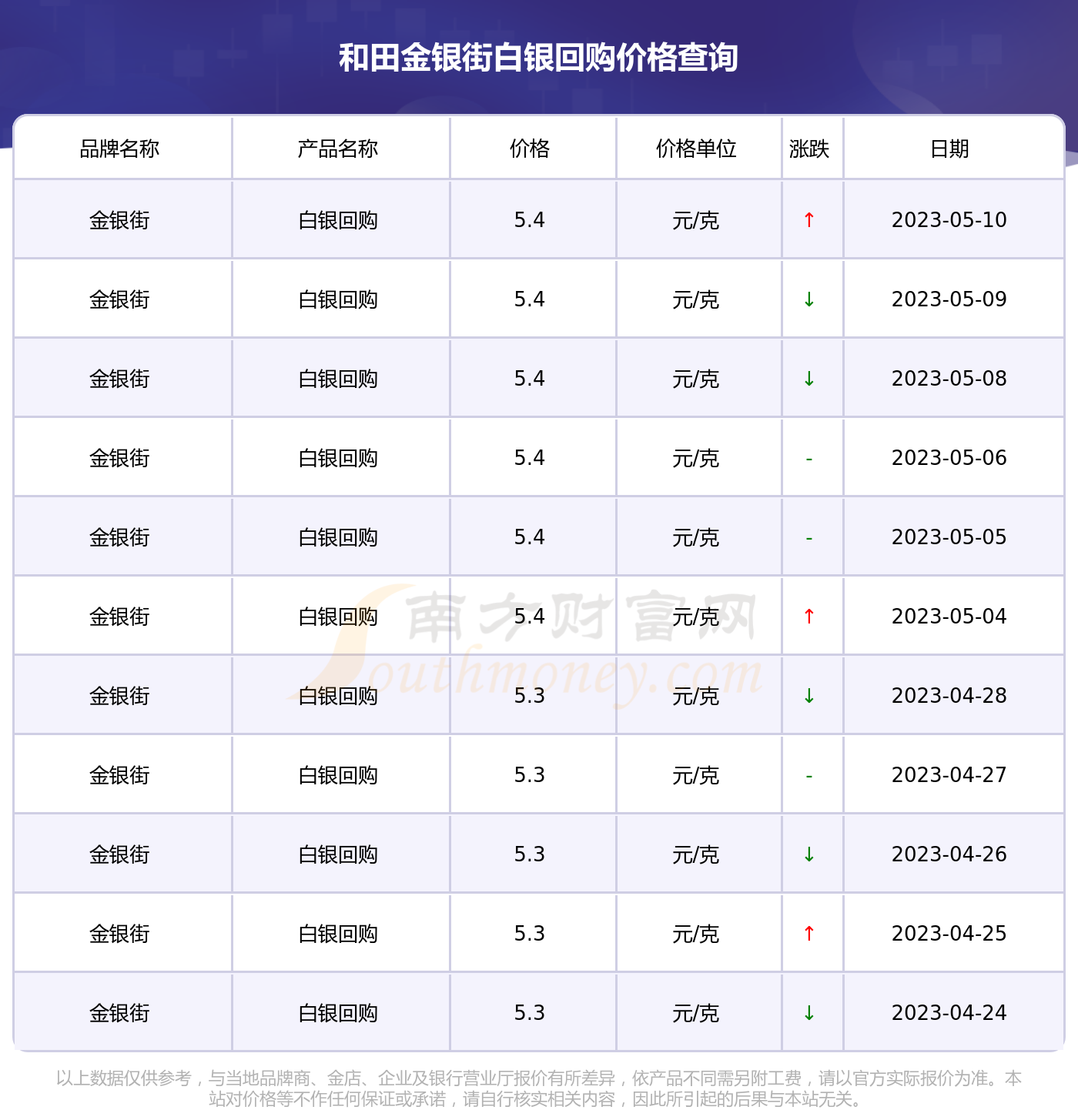The height and width of the screenshot is (1120, 1078).
Task: Click the green down arrow for 2023-05-09
Action: (x=808, y=299)
